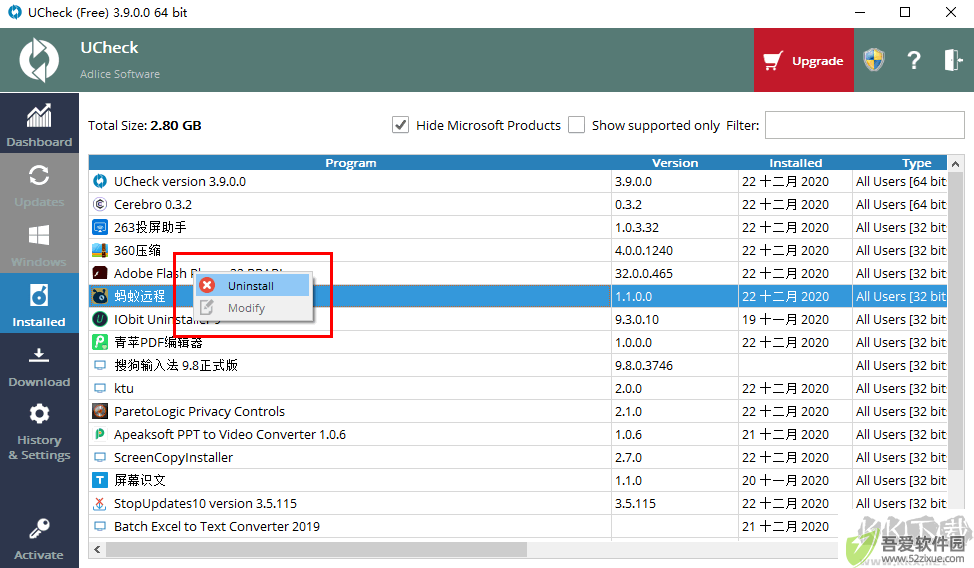This screenshot has width=974, height=568.
Task: Enable Show supported only checkbox
Action: 576,125
